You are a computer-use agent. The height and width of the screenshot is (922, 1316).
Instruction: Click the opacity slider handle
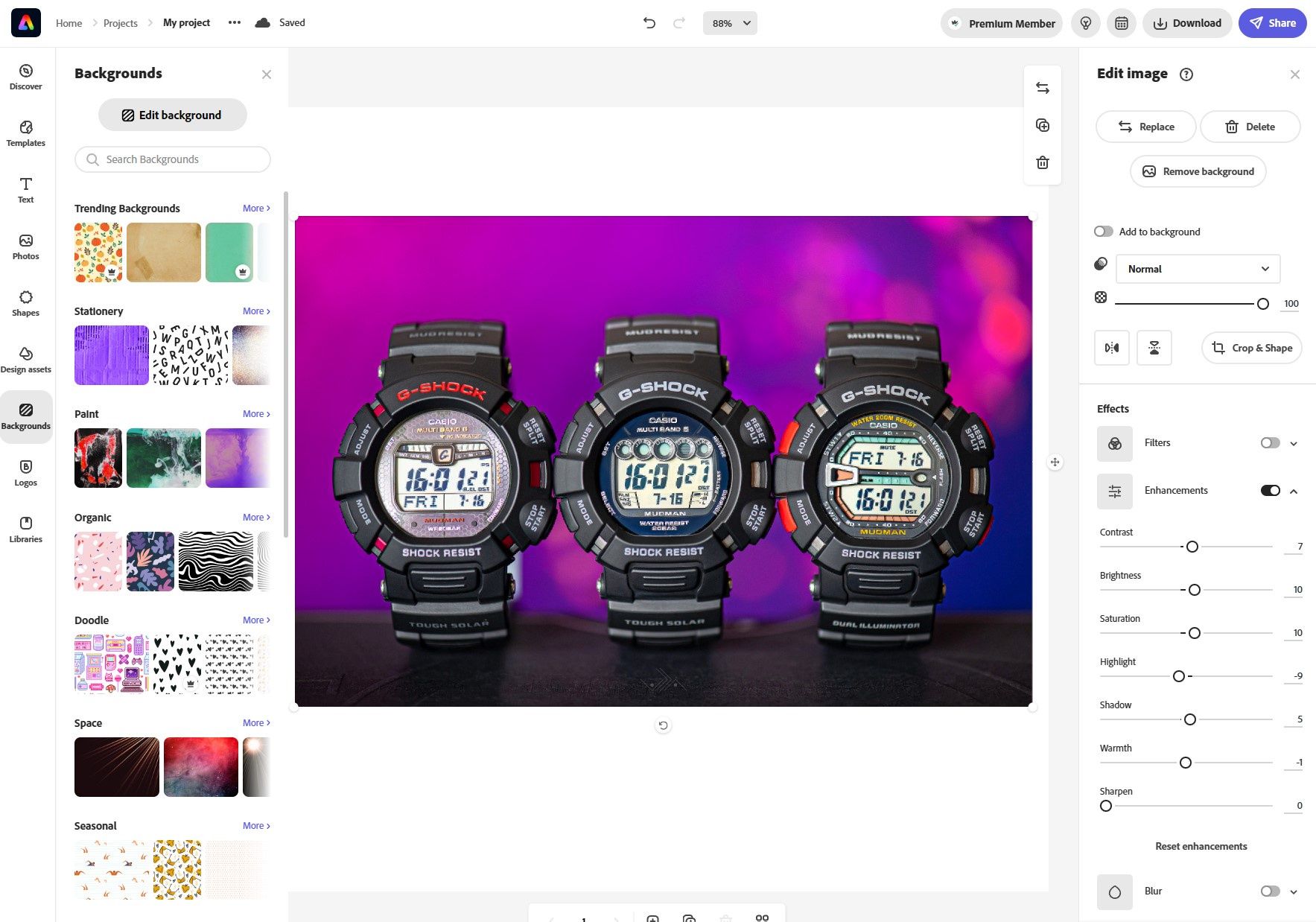point(1263,304)
